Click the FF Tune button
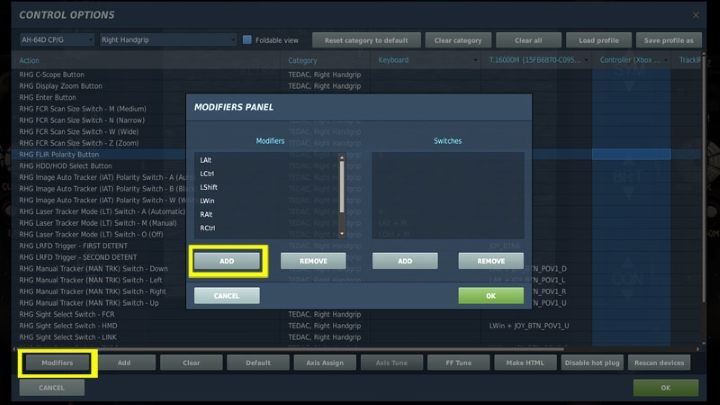 click(458, 363)
